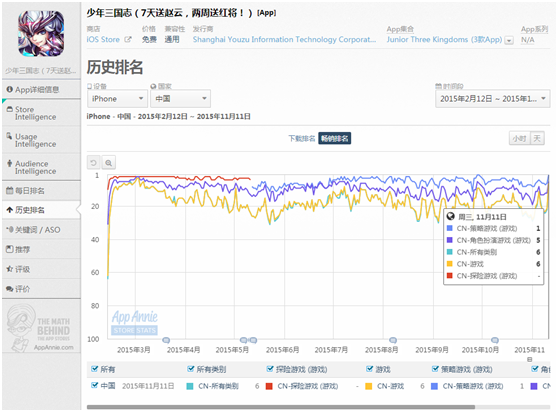558x412 pixels.
Task: Click the game app icon thumbnail
Action: click(x=41, y=33)
